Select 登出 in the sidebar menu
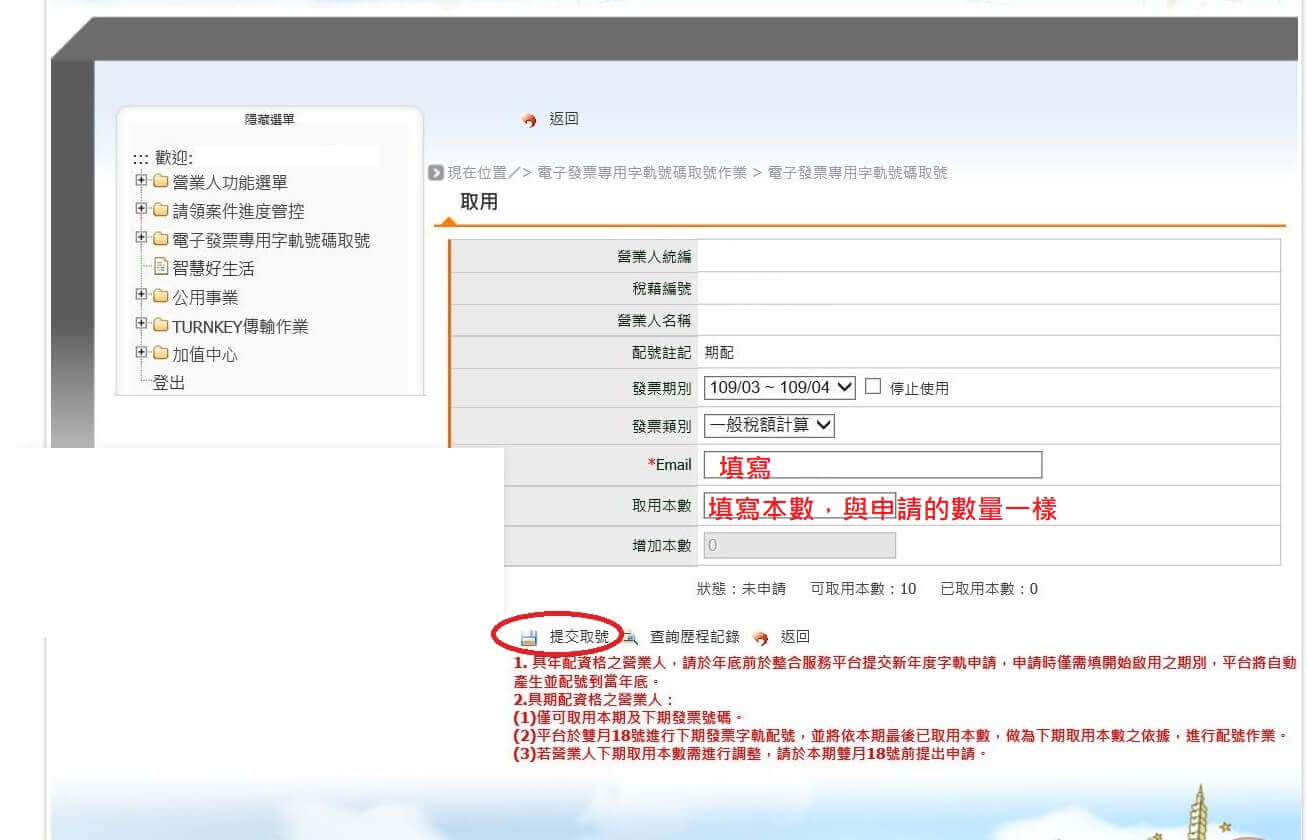The image size is (1308, 840). [168, 383]
